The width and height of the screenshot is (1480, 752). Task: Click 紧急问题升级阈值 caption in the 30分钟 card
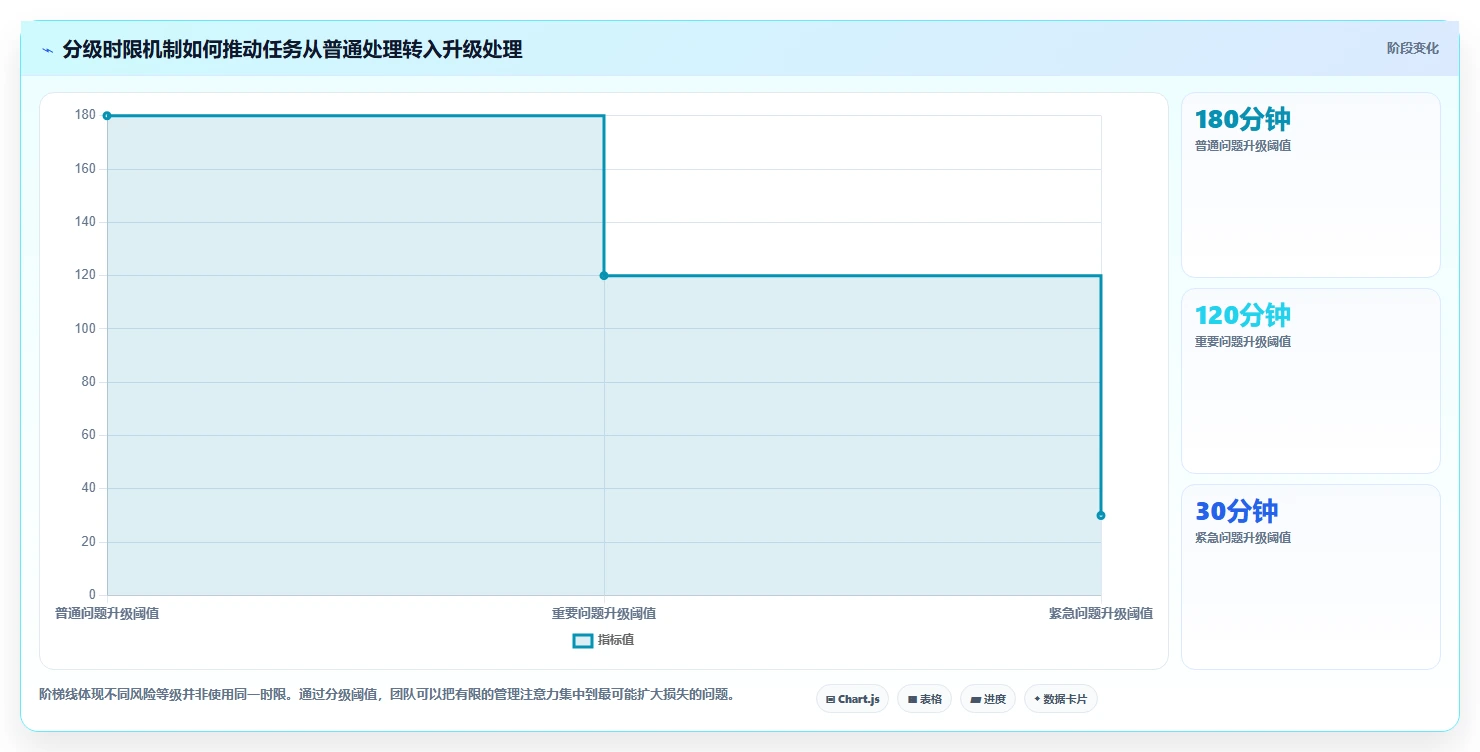click(1243, 538)
